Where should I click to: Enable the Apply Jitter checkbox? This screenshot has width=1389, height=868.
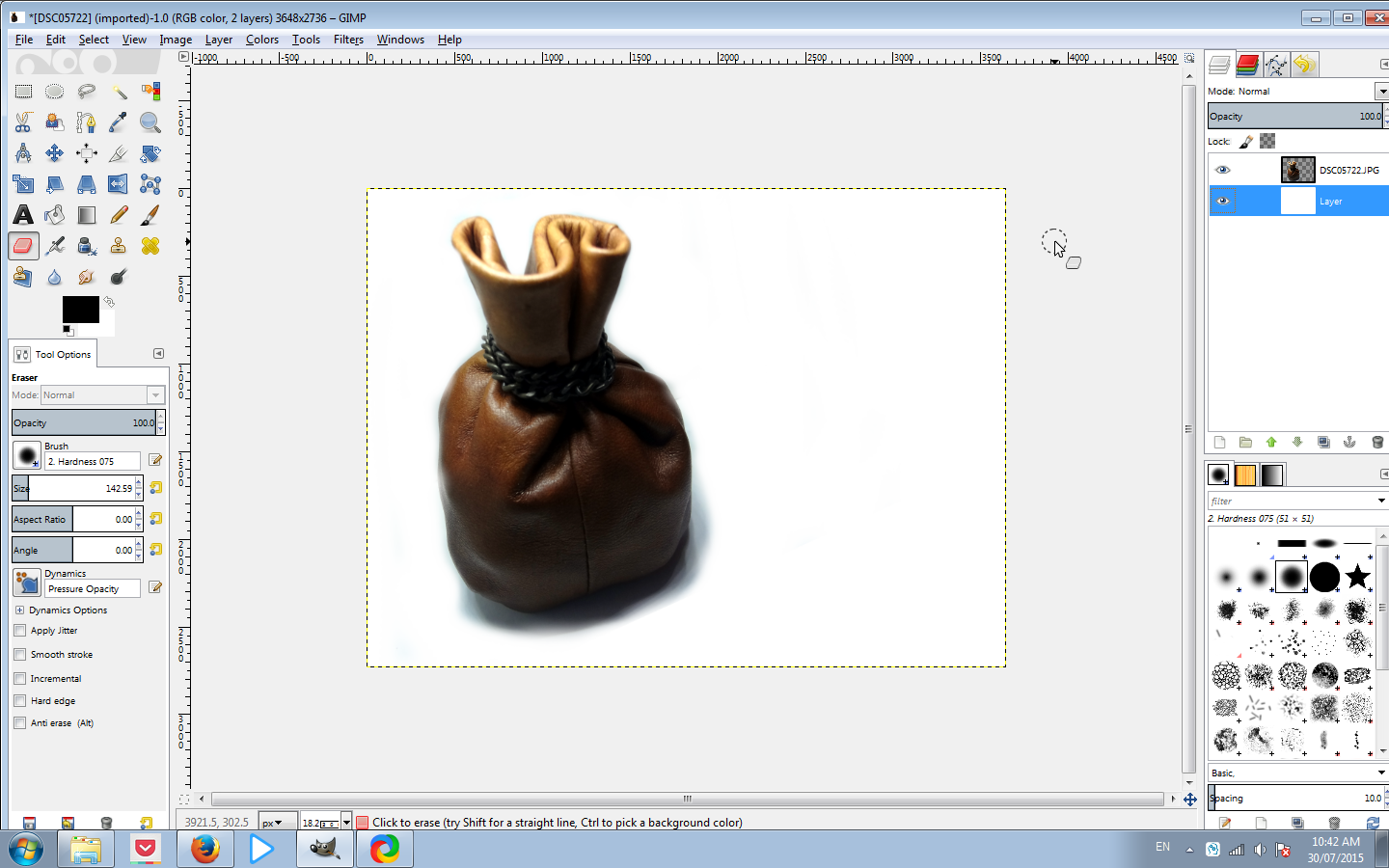coord(19,631)
